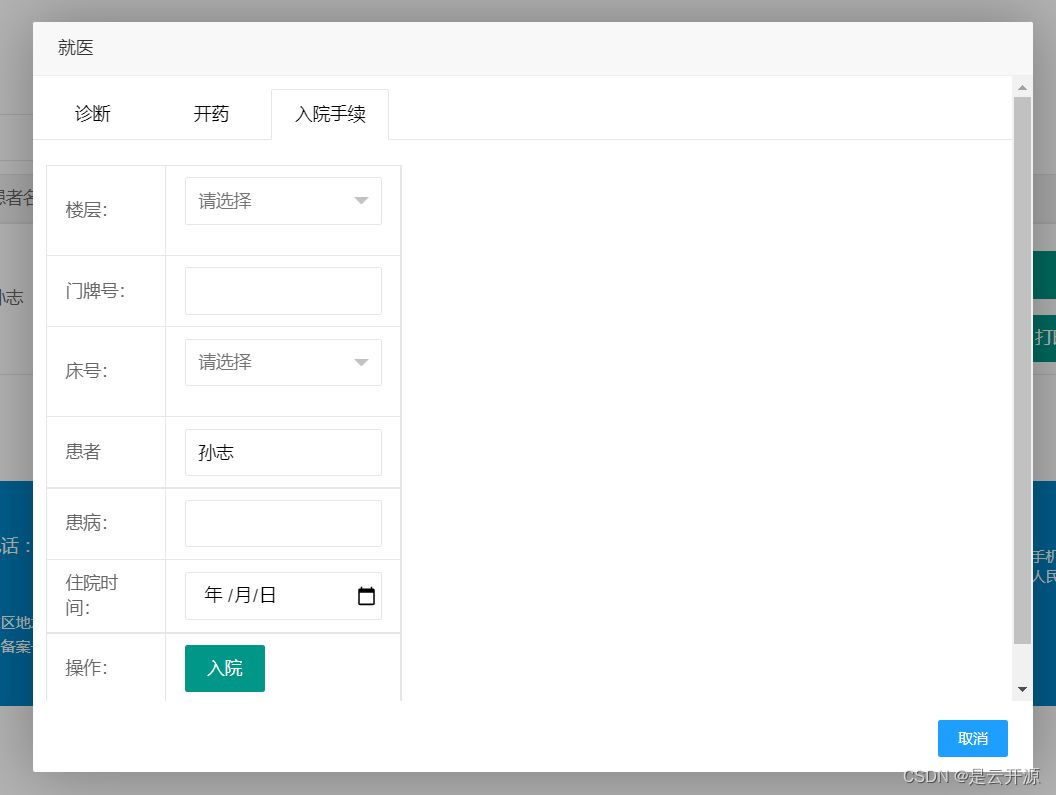Open the 床号 bed number dropdown
This screenshot has width=1056, height=795.
point(283,362)
